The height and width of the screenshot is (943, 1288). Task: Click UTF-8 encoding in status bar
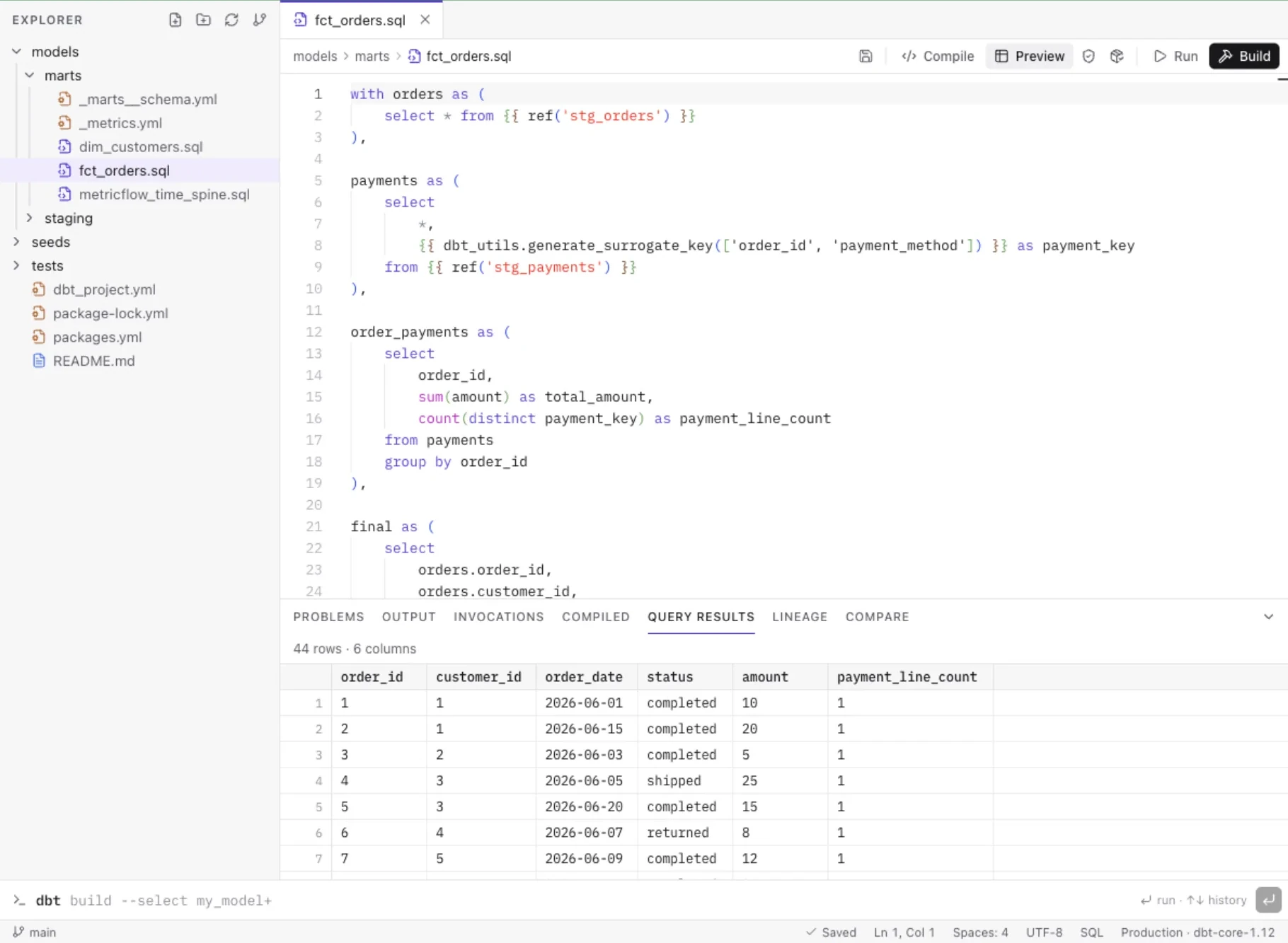[x=1044, y=932]
